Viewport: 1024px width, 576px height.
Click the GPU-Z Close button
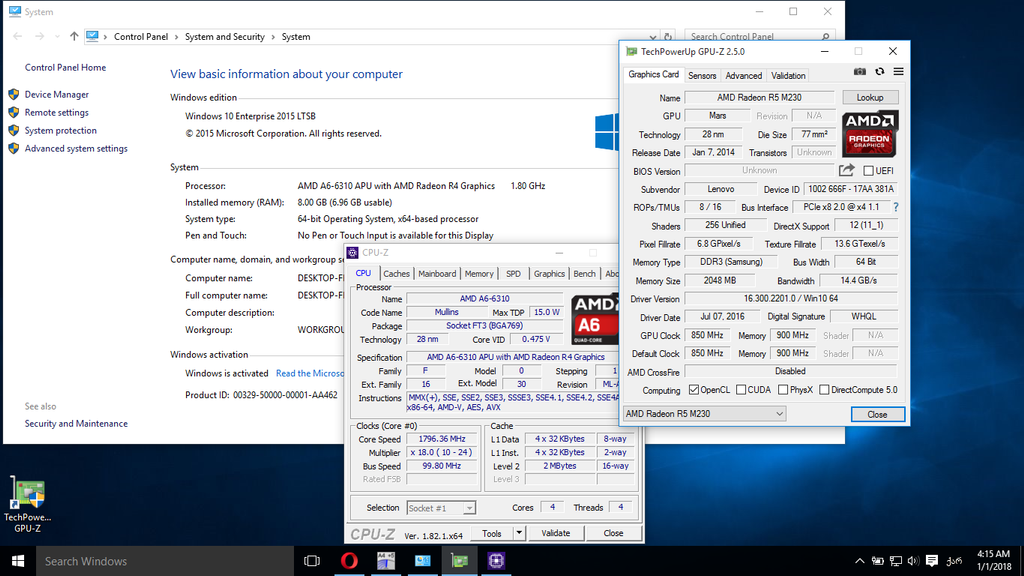[877, 415]
